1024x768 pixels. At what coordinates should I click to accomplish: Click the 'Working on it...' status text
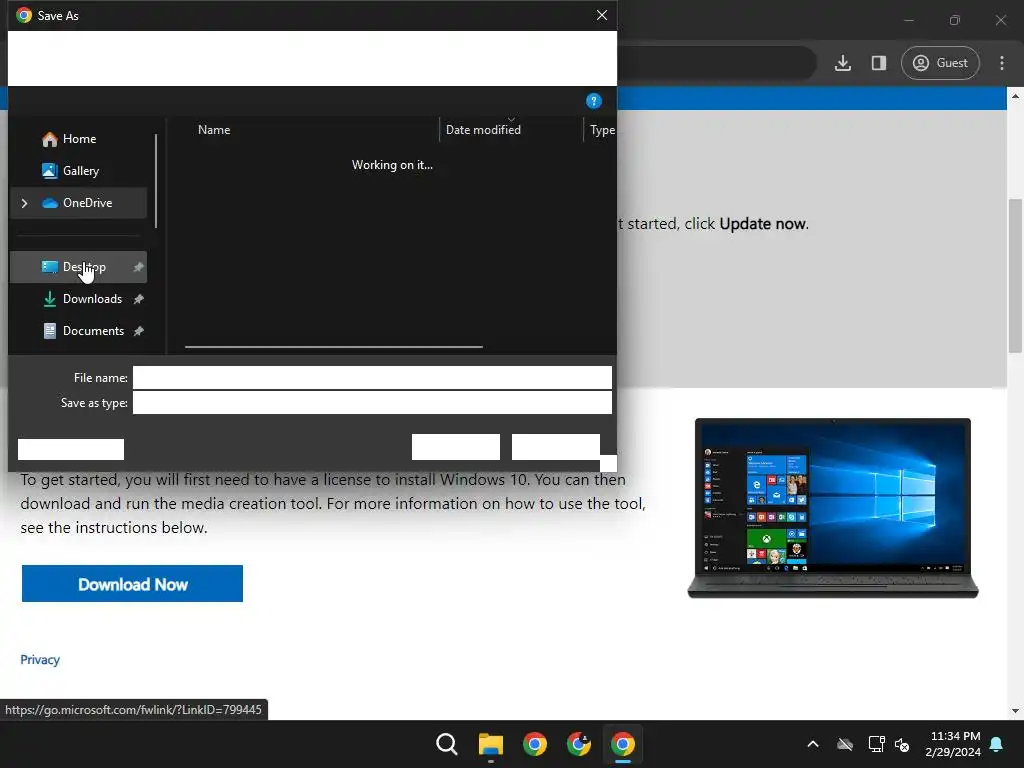(x=392, y=165)
